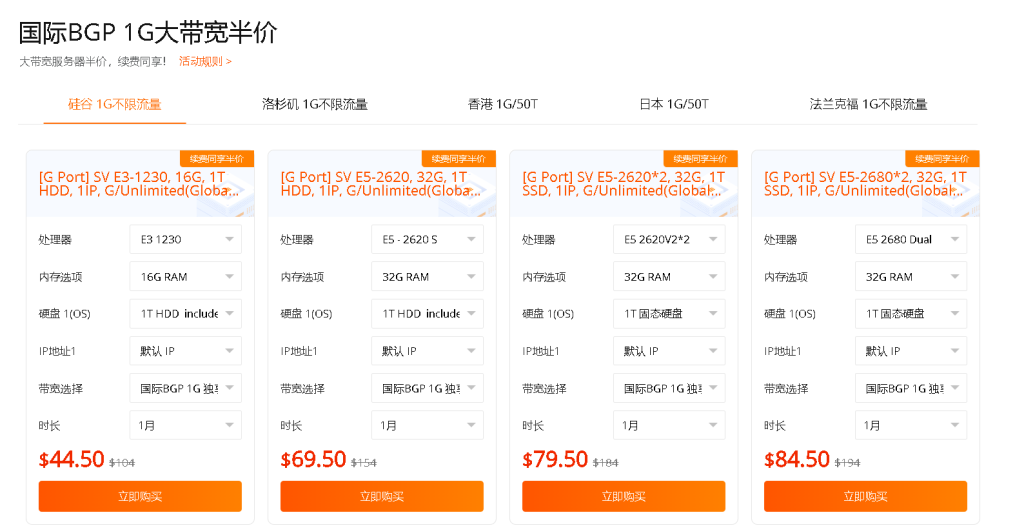
Task: Open the 活动规则 link
Action: pyautogui.click(x=205, y=61)
